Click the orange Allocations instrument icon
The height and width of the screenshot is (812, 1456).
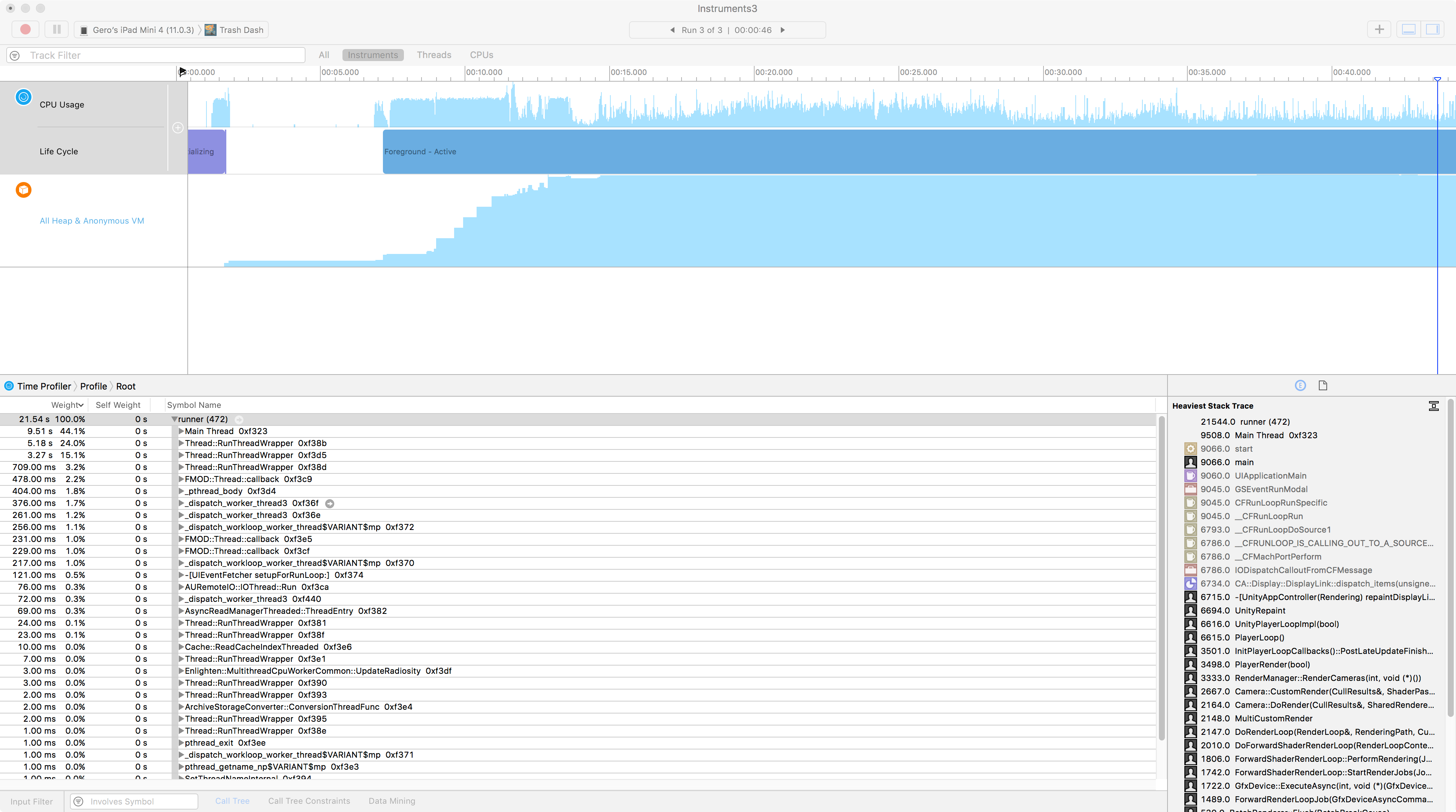pos(23,190)
